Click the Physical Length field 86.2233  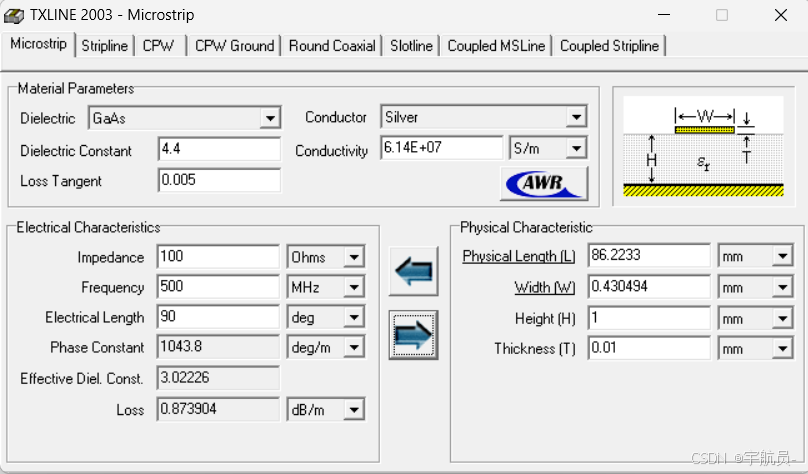(x=649, y=256)
